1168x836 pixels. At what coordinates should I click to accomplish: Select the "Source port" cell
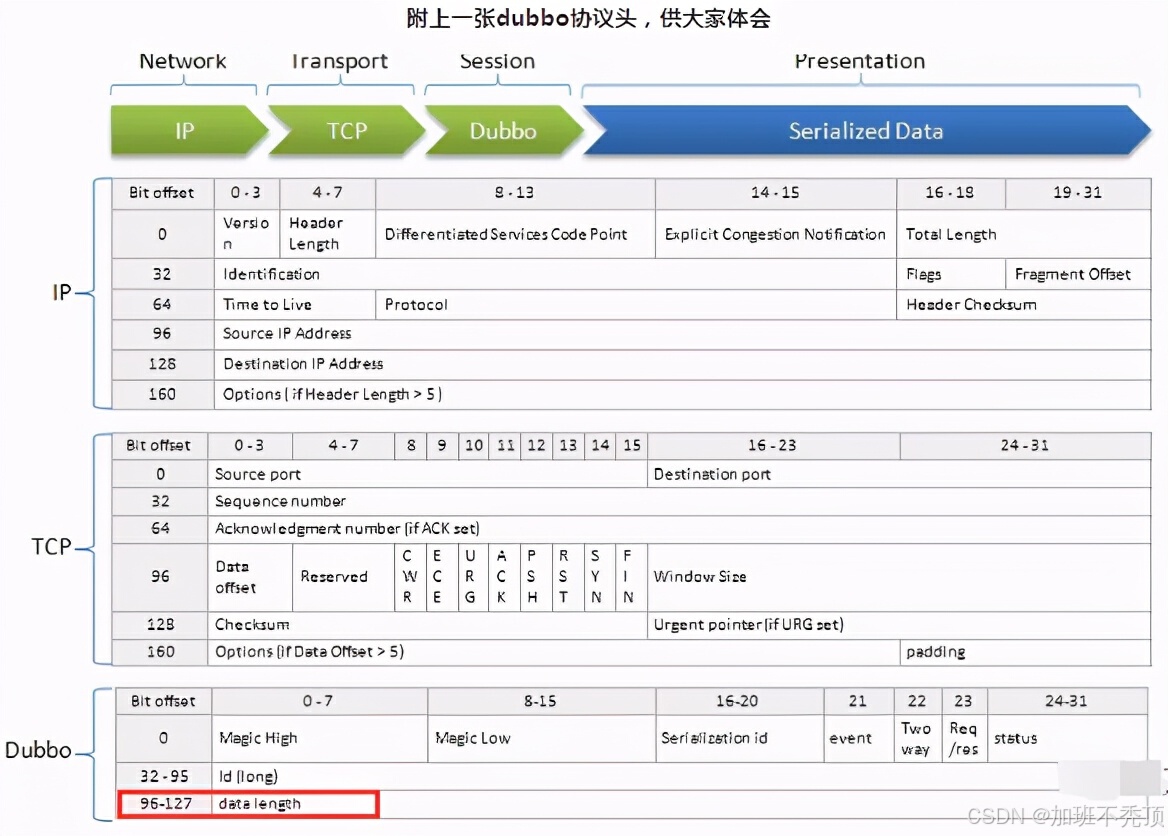pos(428,474)
